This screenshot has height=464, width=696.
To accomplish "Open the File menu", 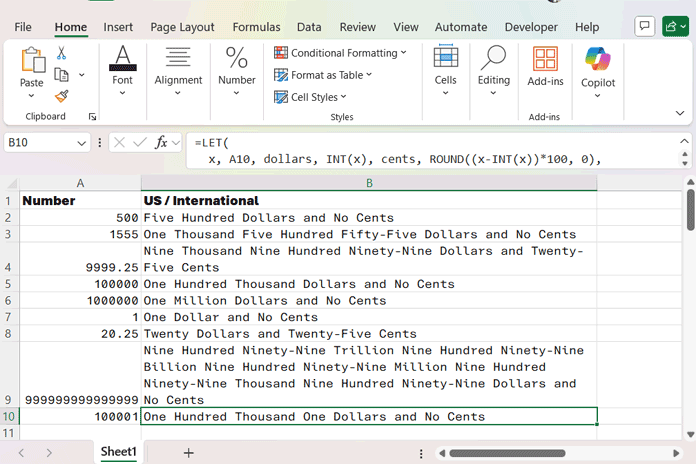I will [23, 27].
